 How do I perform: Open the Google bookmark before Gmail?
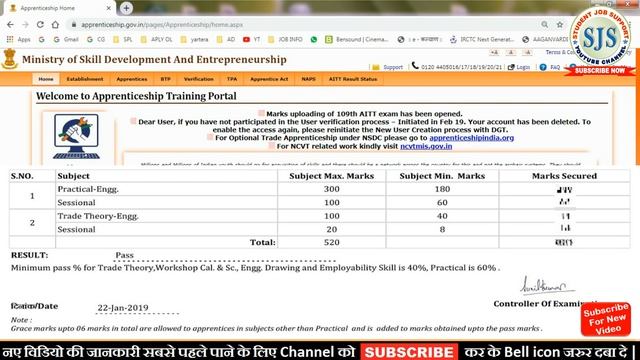42,40
